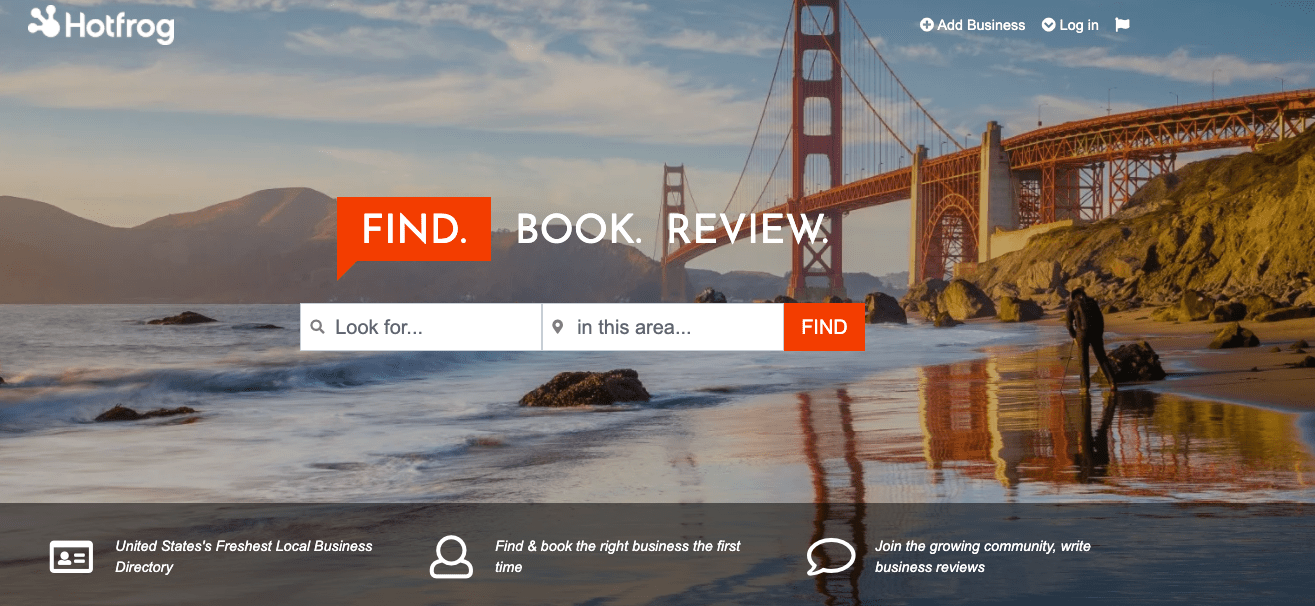Click the person profile outline icon
The image size is (1315, 606).
(451, 556)
